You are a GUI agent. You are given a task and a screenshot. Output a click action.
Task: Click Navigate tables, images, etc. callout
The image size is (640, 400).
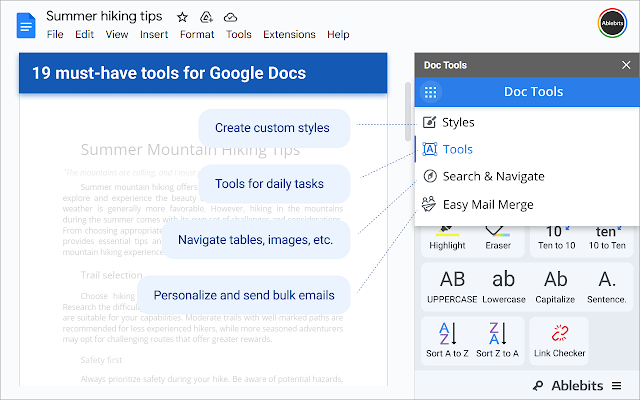[256, 240]
